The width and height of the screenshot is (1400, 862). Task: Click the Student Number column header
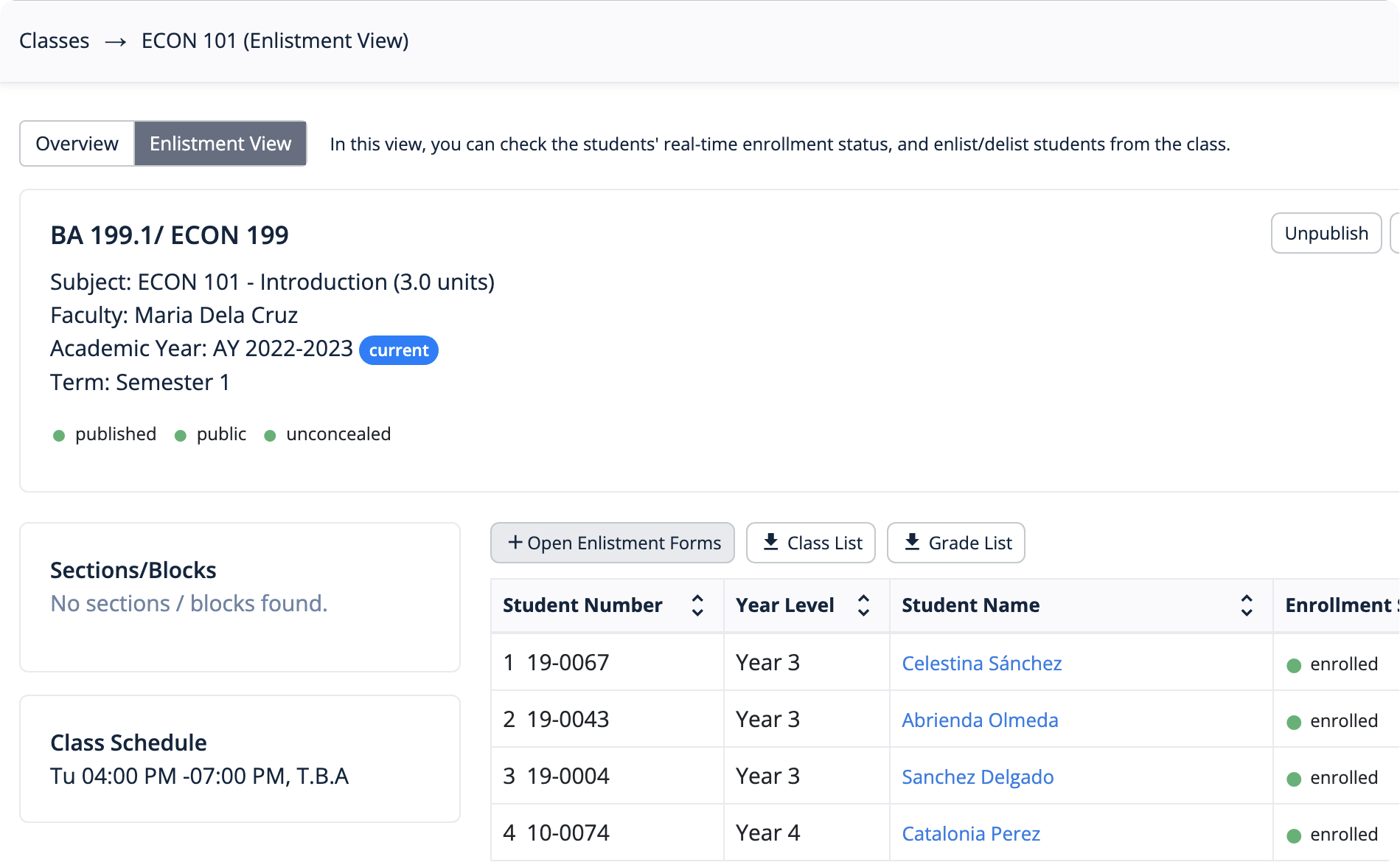click(x=582, y=605)
